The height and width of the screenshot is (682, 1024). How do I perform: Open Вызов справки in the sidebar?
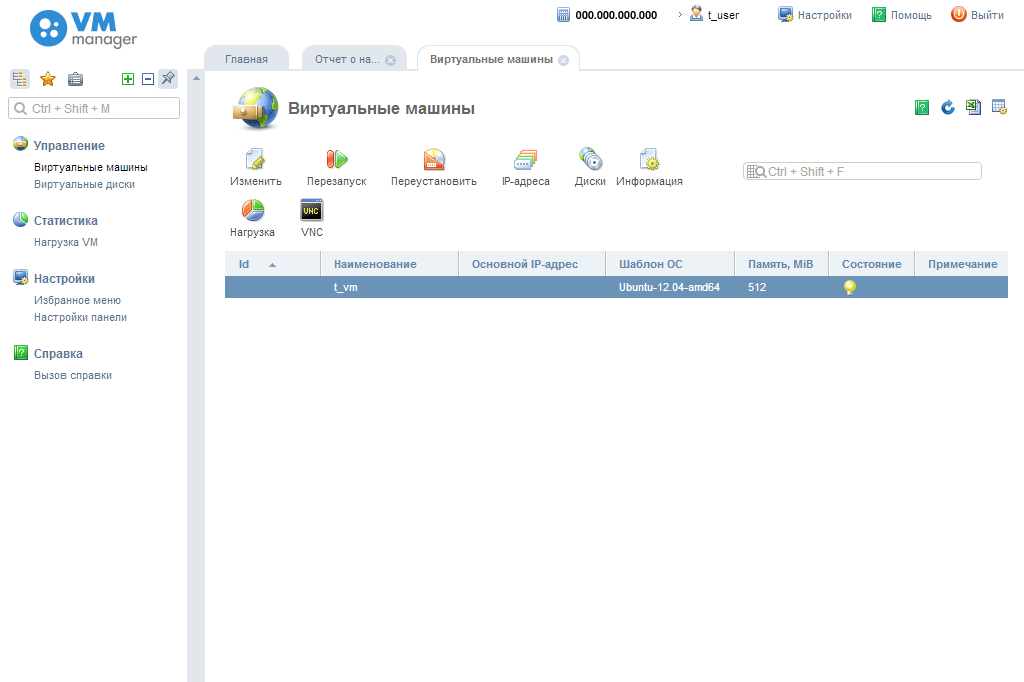pos(72,376)
